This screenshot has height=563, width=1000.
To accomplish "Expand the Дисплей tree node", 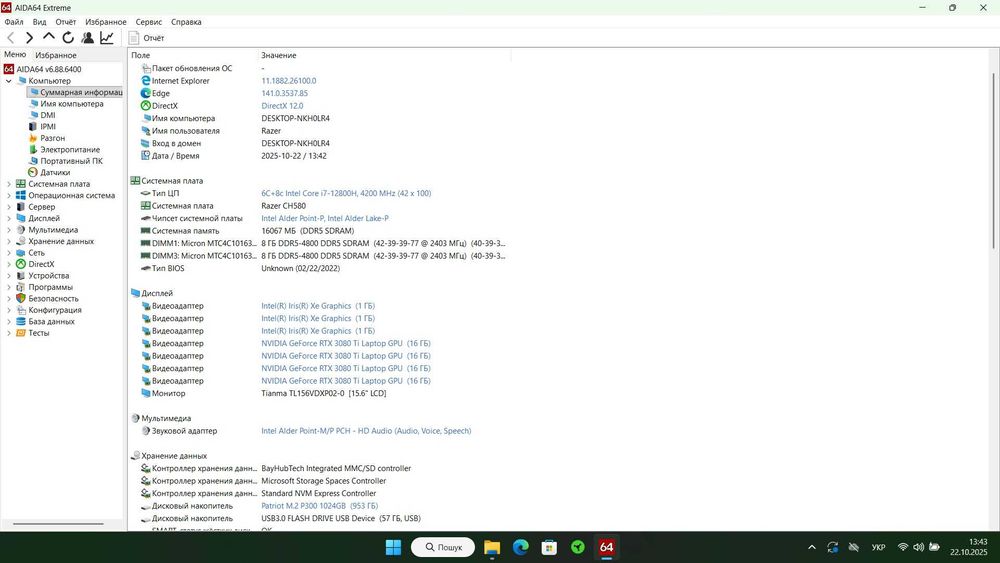I will [9, 219].
